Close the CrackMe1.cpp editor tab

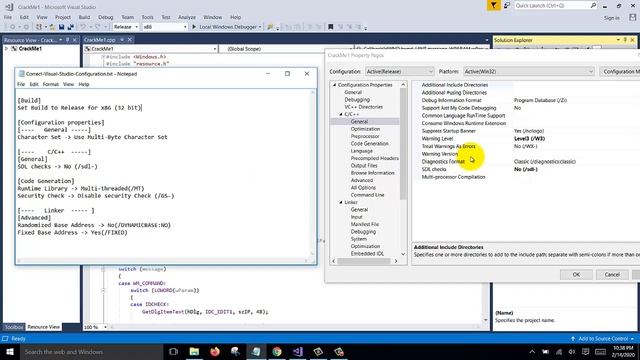click(x=129, y=40)
